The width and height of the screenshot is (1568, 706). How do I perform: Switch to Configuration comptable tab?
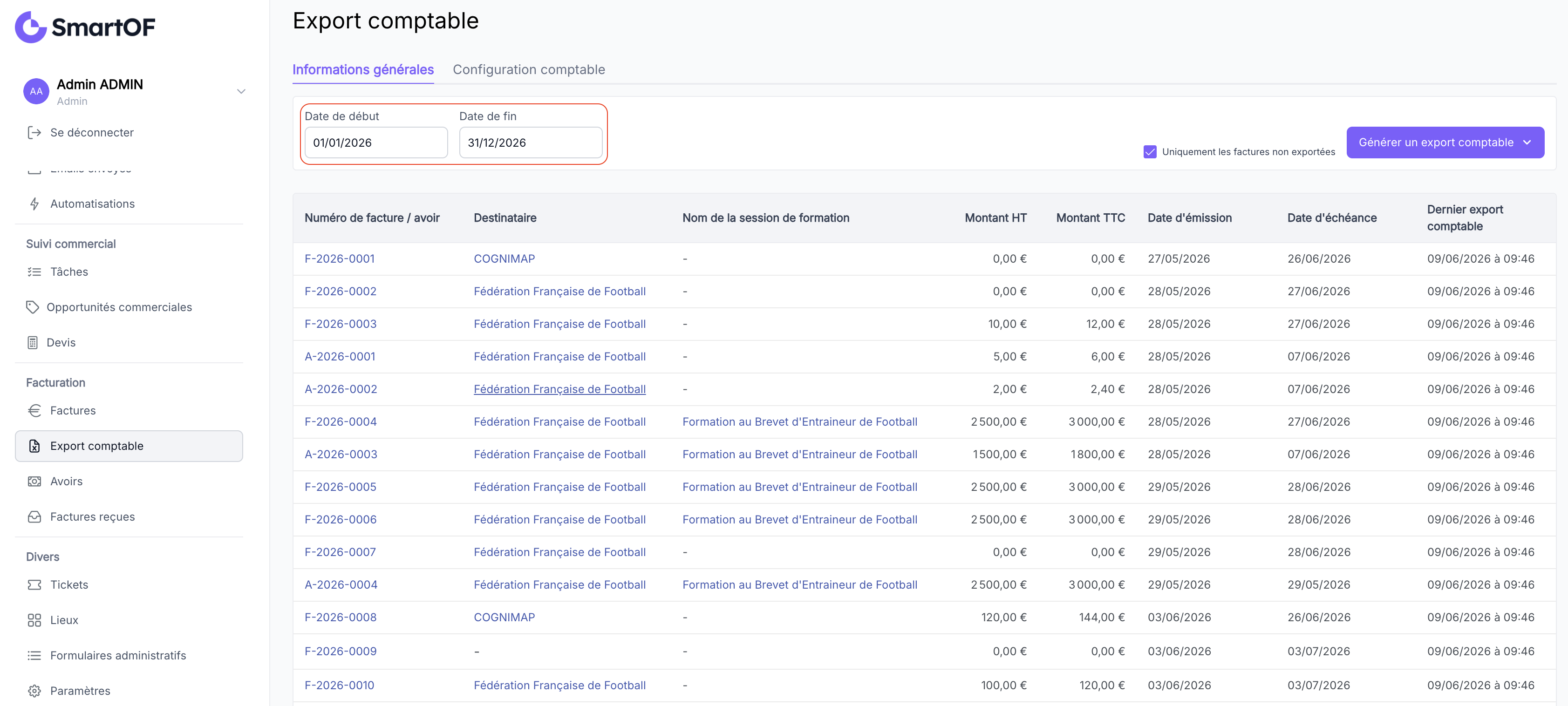528,69
